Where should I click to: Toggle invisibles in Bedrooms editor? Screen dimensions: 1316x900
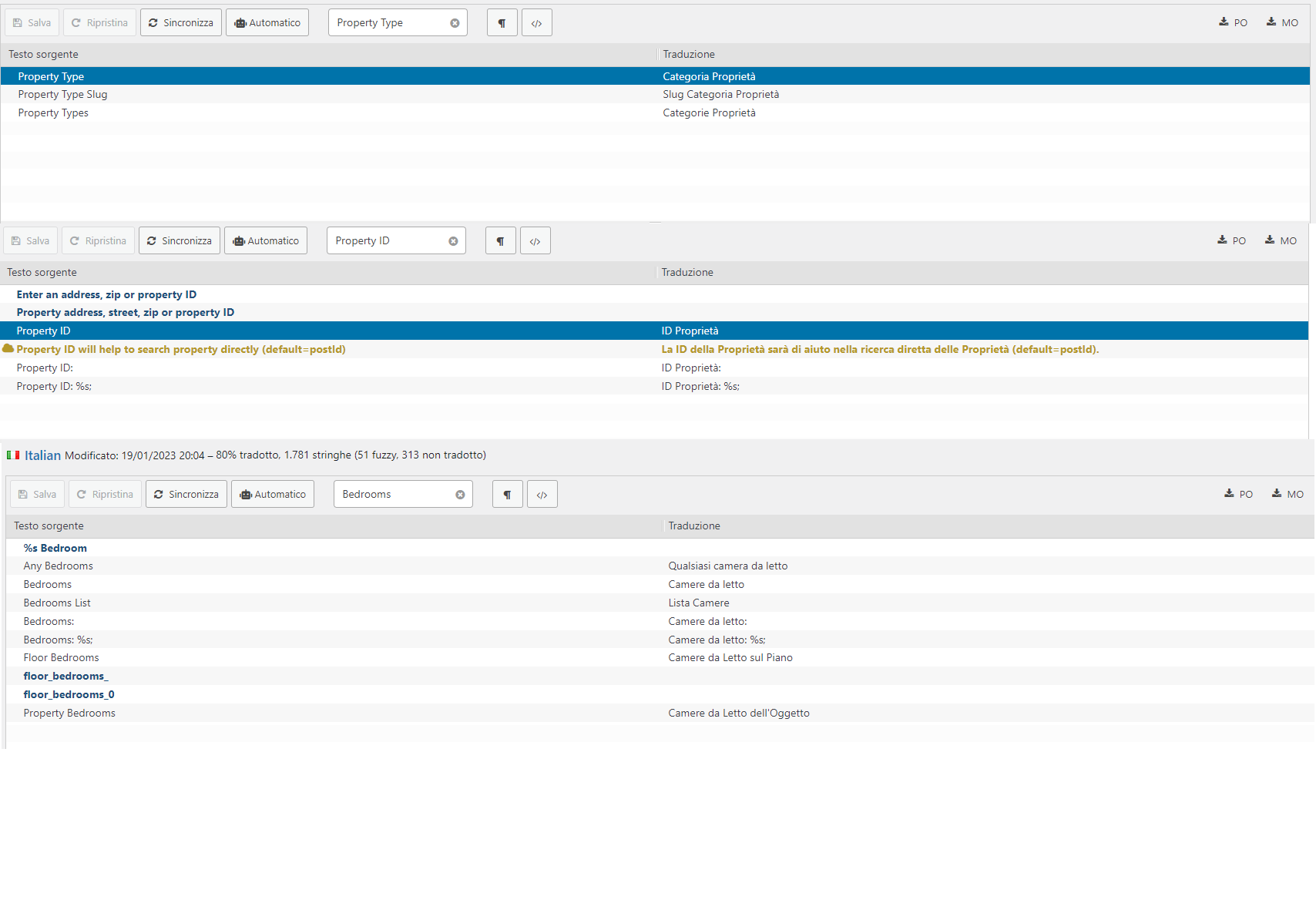[508, 495]
